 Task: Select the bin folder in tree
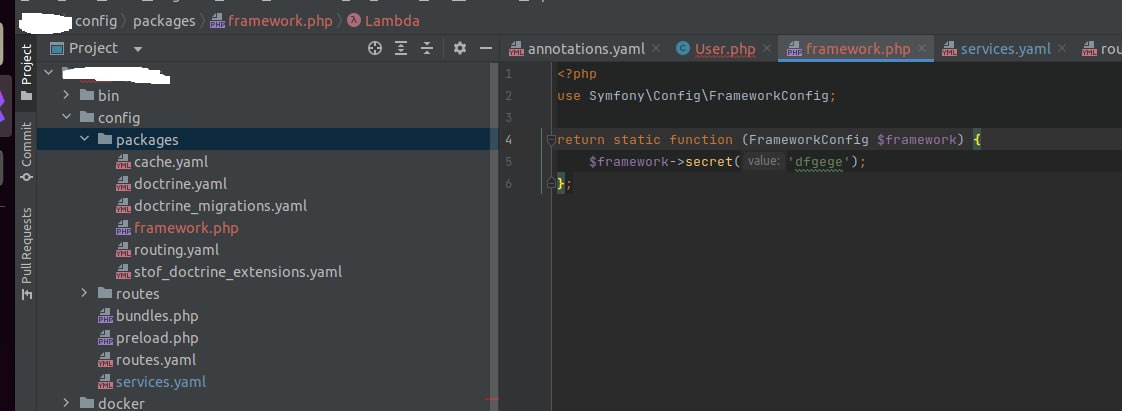109,95
